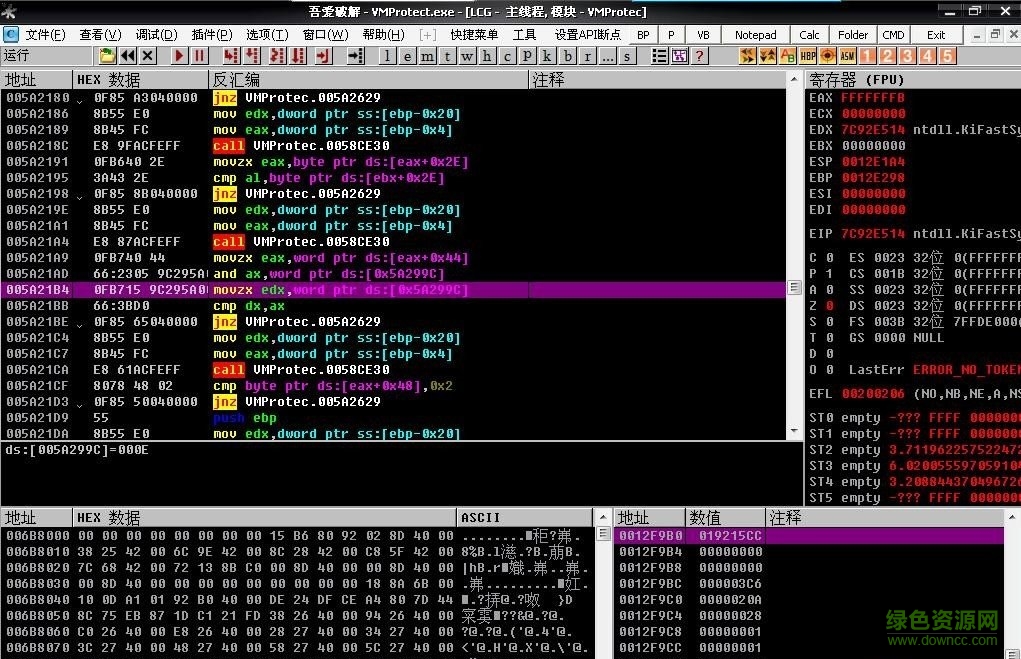Click the orange number 3 toolbar button
This screenshot has width=1021, height=659.
coord(907,56)
